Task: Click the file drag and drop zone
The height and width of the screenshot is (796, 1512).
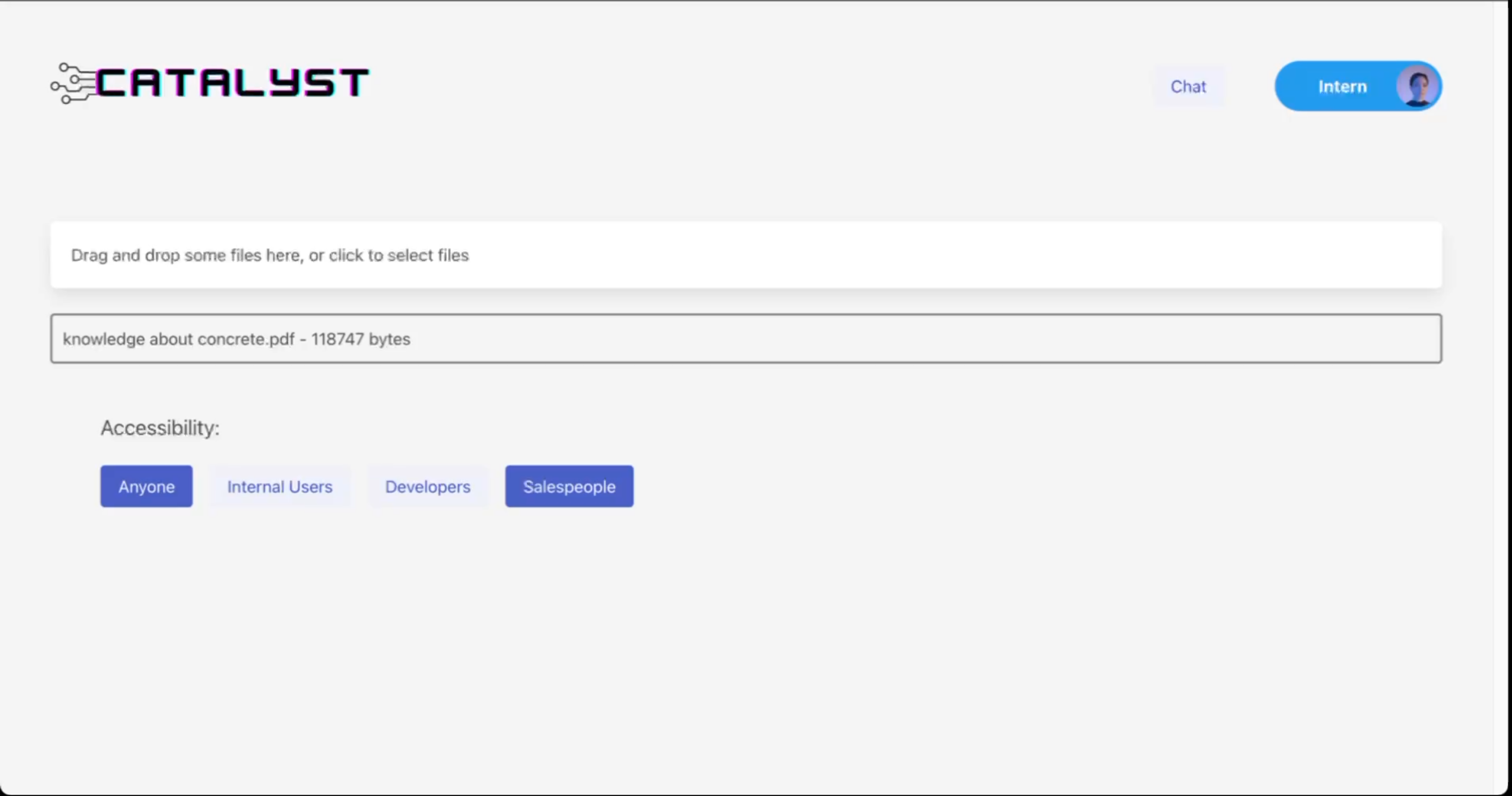Action: point(746,255)
